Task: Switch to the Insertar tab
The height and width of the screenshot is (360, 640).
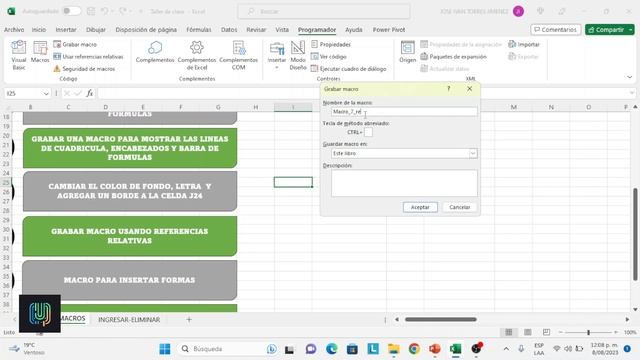Action: (66, 29)
